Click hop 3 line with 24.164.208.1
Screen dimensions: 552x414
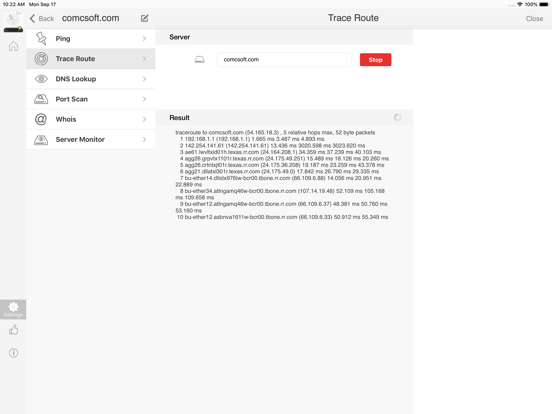pos(280,152)
